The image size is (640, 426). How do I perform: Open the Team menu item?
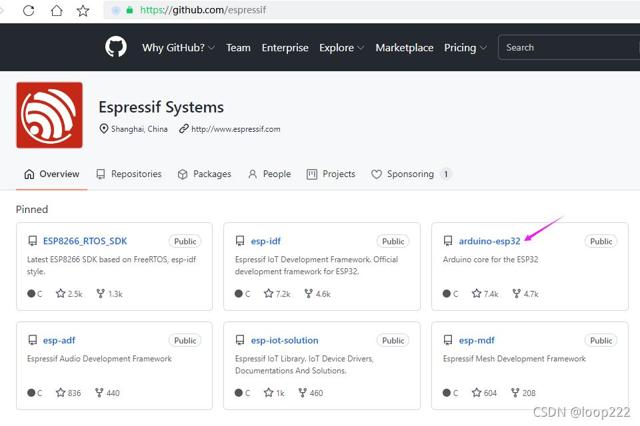click(x=238, y=48)
